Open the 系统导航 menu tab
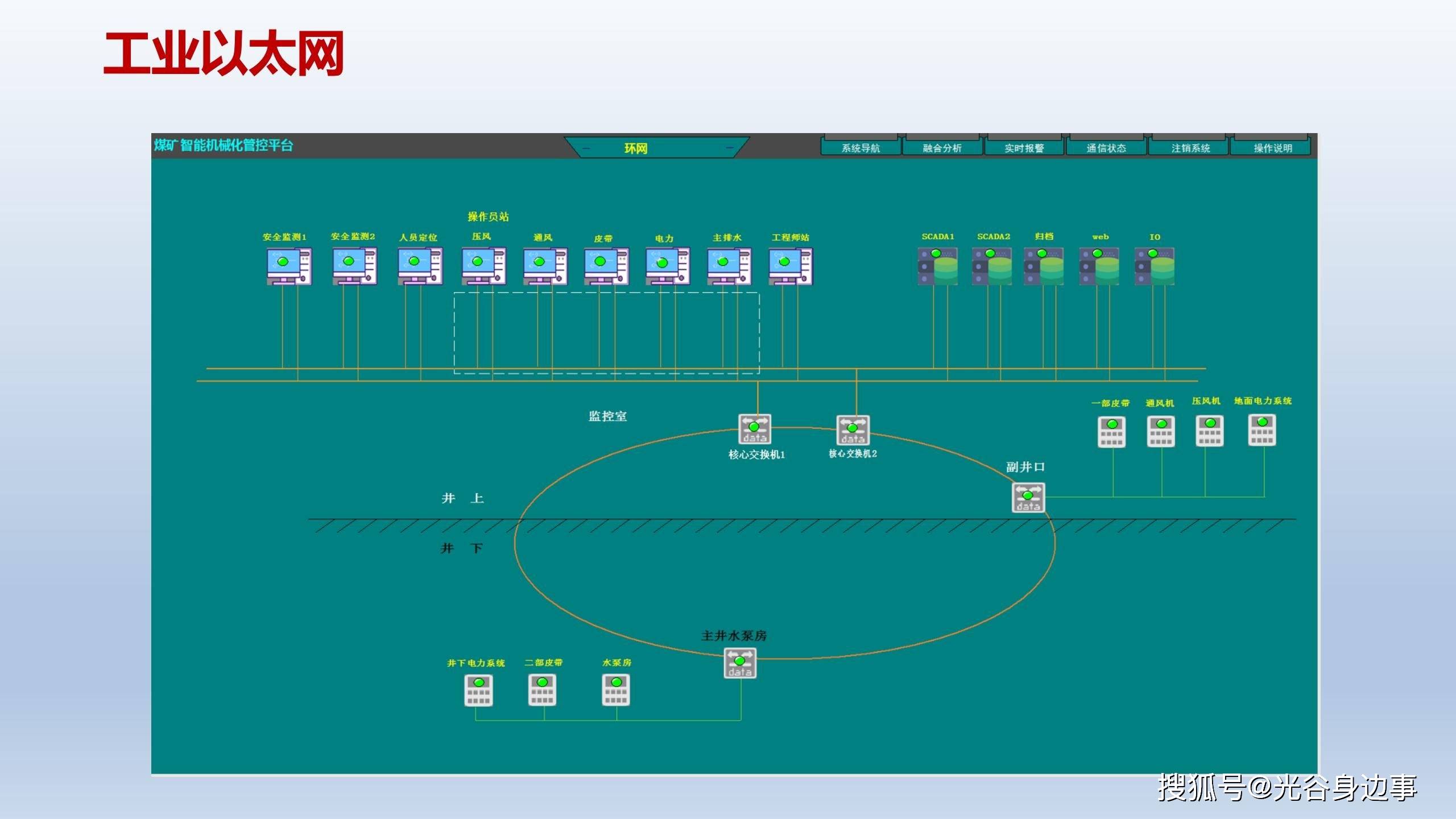Image resolution: width=1456 pixels, height=819 pixels. pyautogui.click(x=861, y=147)
